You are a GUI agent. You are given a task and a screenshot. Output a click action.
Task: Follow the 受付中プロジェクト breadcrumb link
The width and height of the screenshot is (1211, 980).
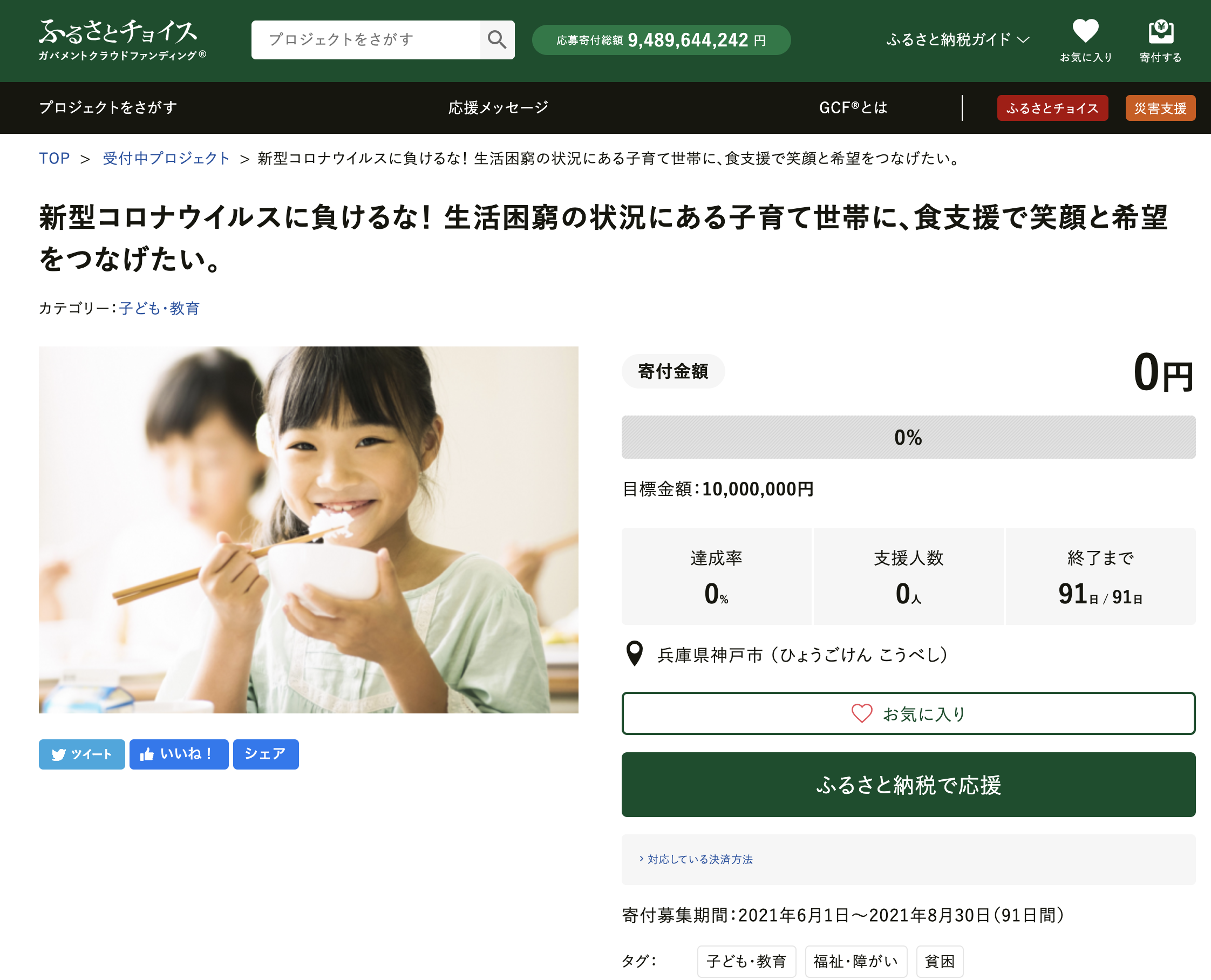tap(166, 158)
